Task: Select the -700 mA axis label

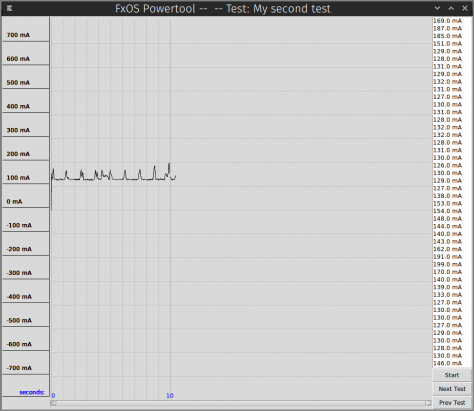Action: [19, 368]
